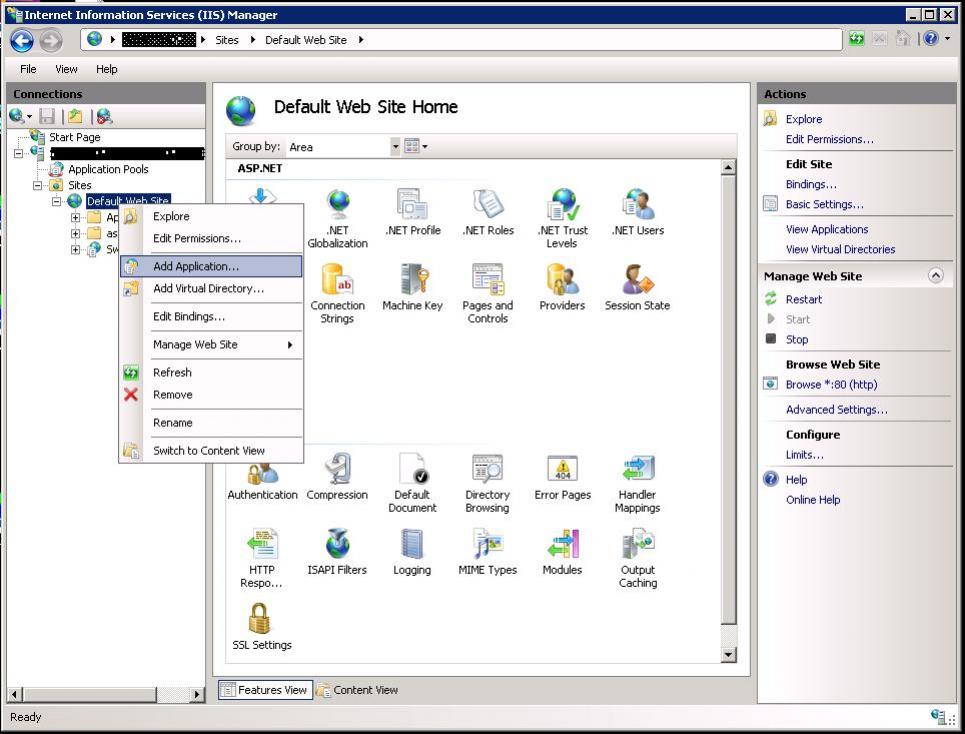Choose Remove from the context menu
This screenshot has height=734, width=965.
211,395
